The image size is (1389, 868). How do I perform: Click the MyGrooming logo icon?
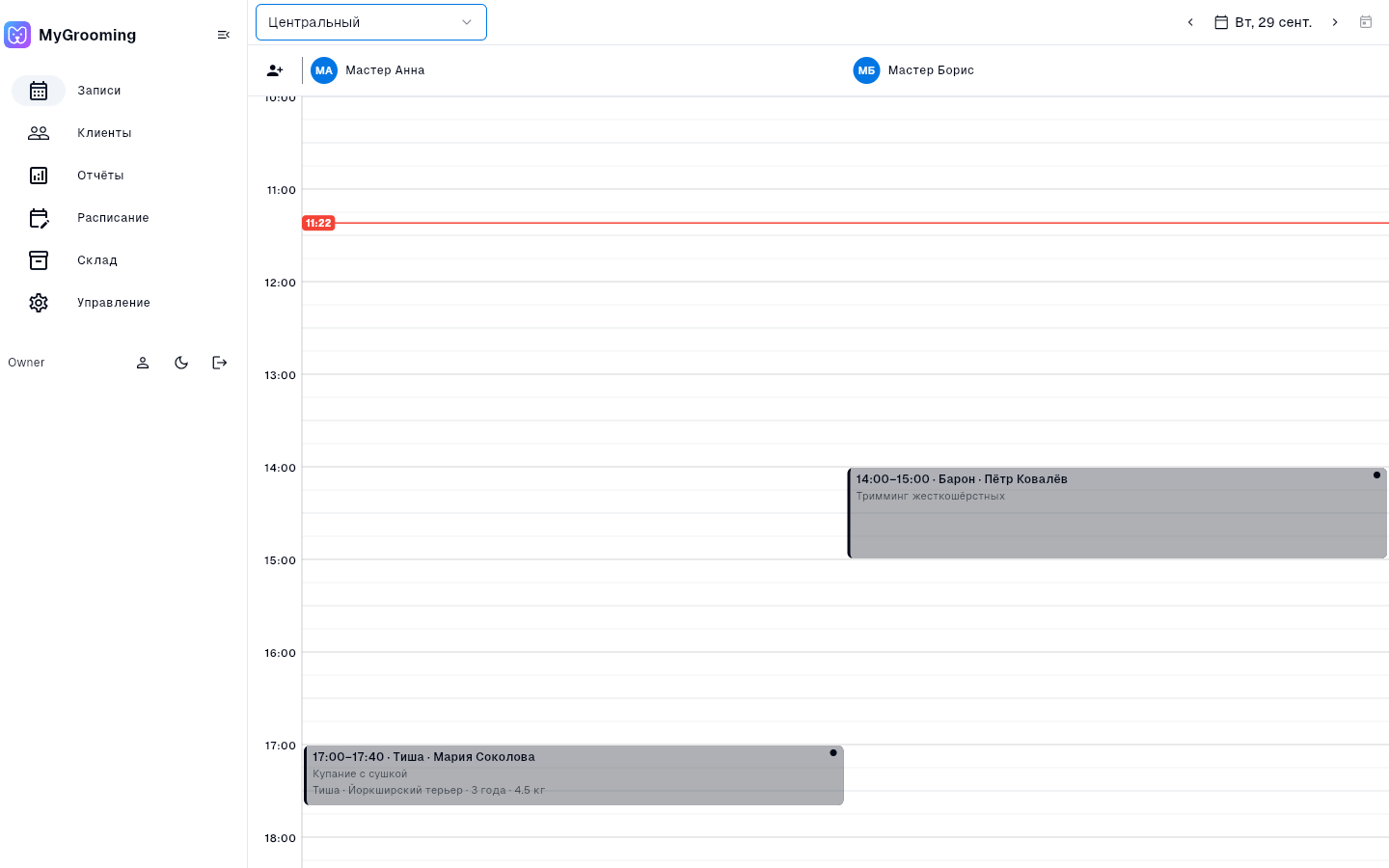tap(17, 35)
